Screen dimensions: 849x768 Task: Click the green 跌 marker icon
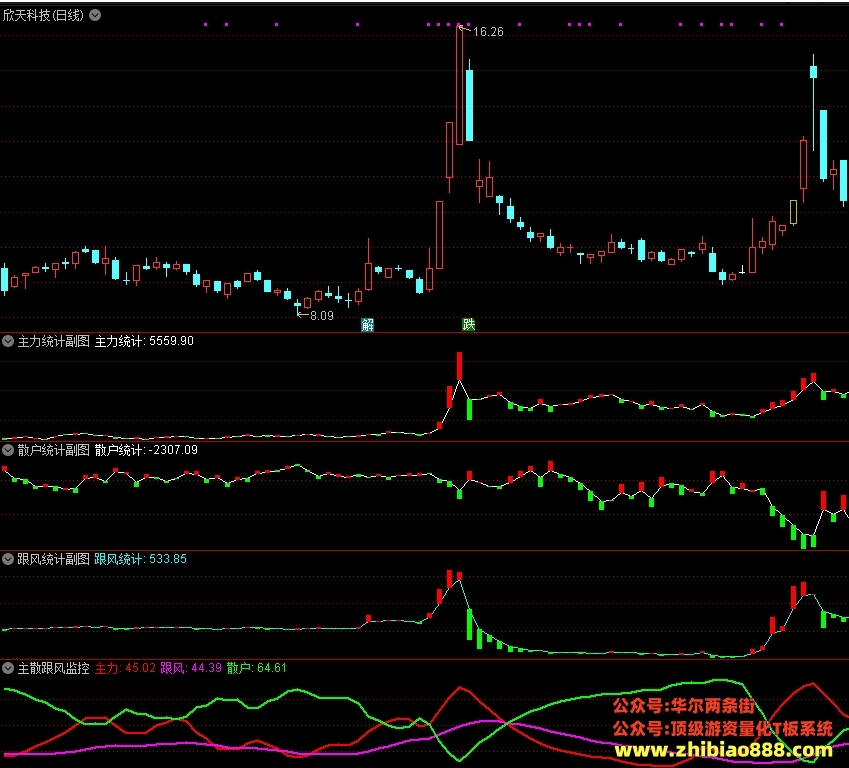[x=469, y=324]
